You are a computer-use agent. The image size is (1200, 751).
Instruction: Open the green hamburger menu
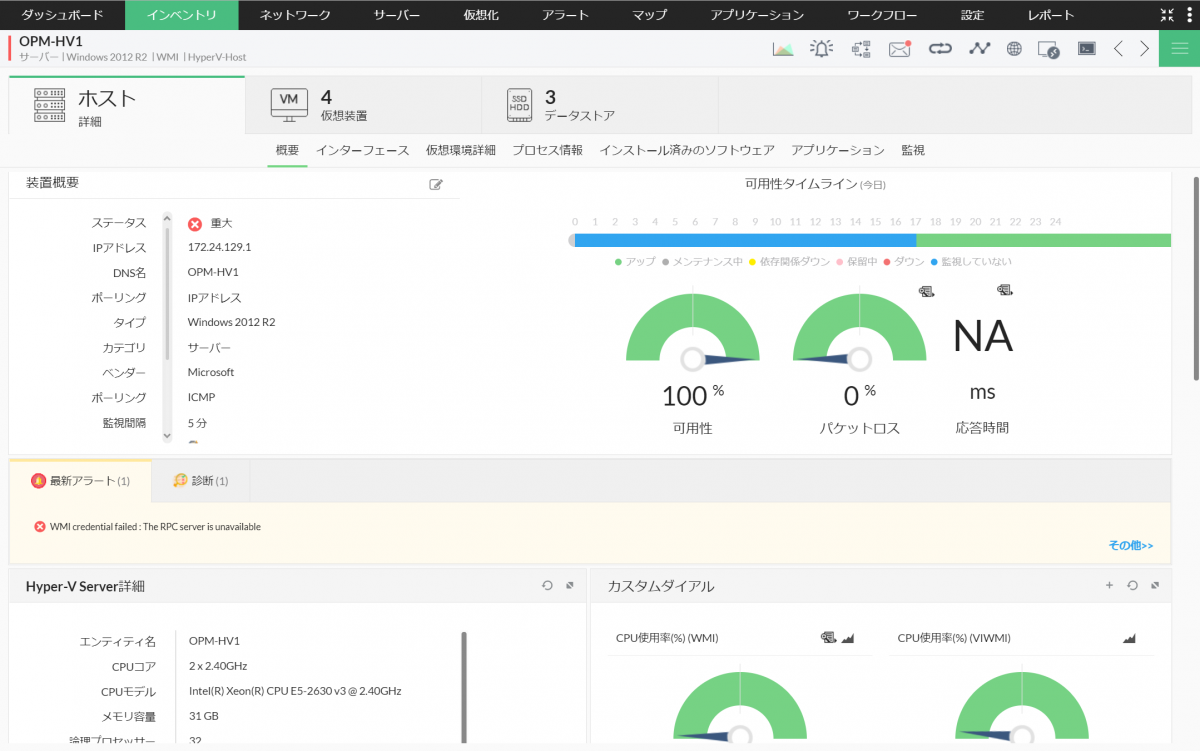coord(1179,48)
